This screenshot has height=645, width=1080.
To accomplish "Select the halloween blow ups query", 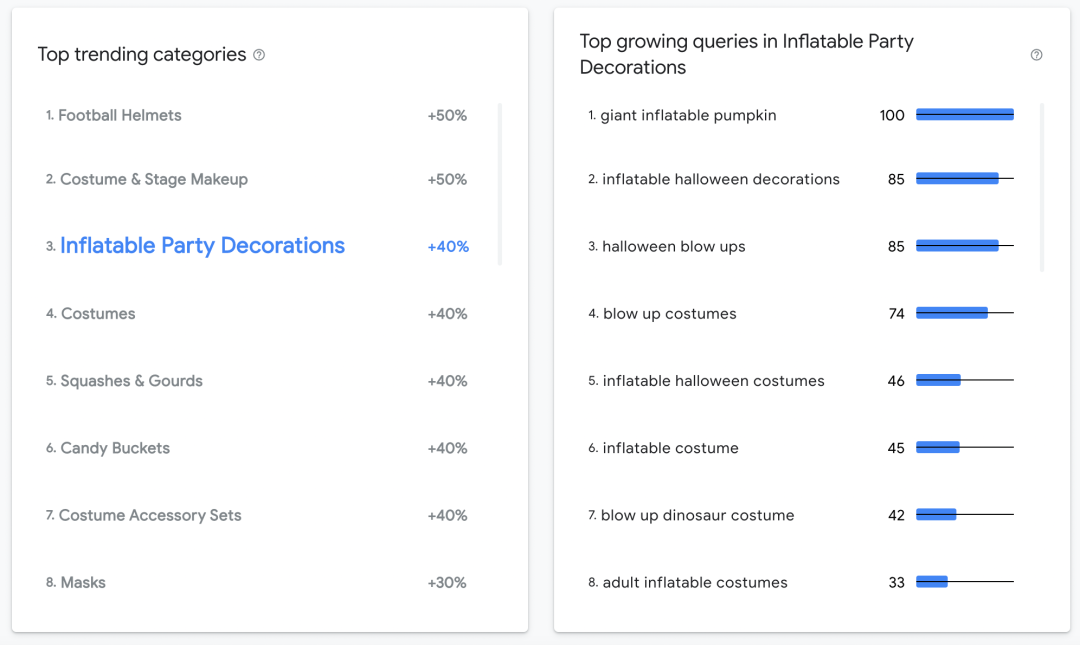I will pos(673,246).
